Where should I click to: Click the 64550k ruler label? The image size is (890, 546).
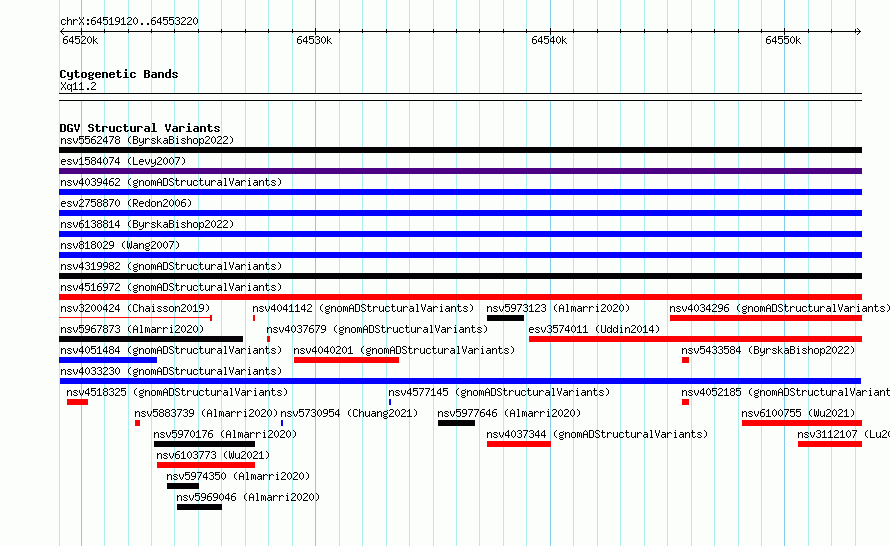coord(783,40)
